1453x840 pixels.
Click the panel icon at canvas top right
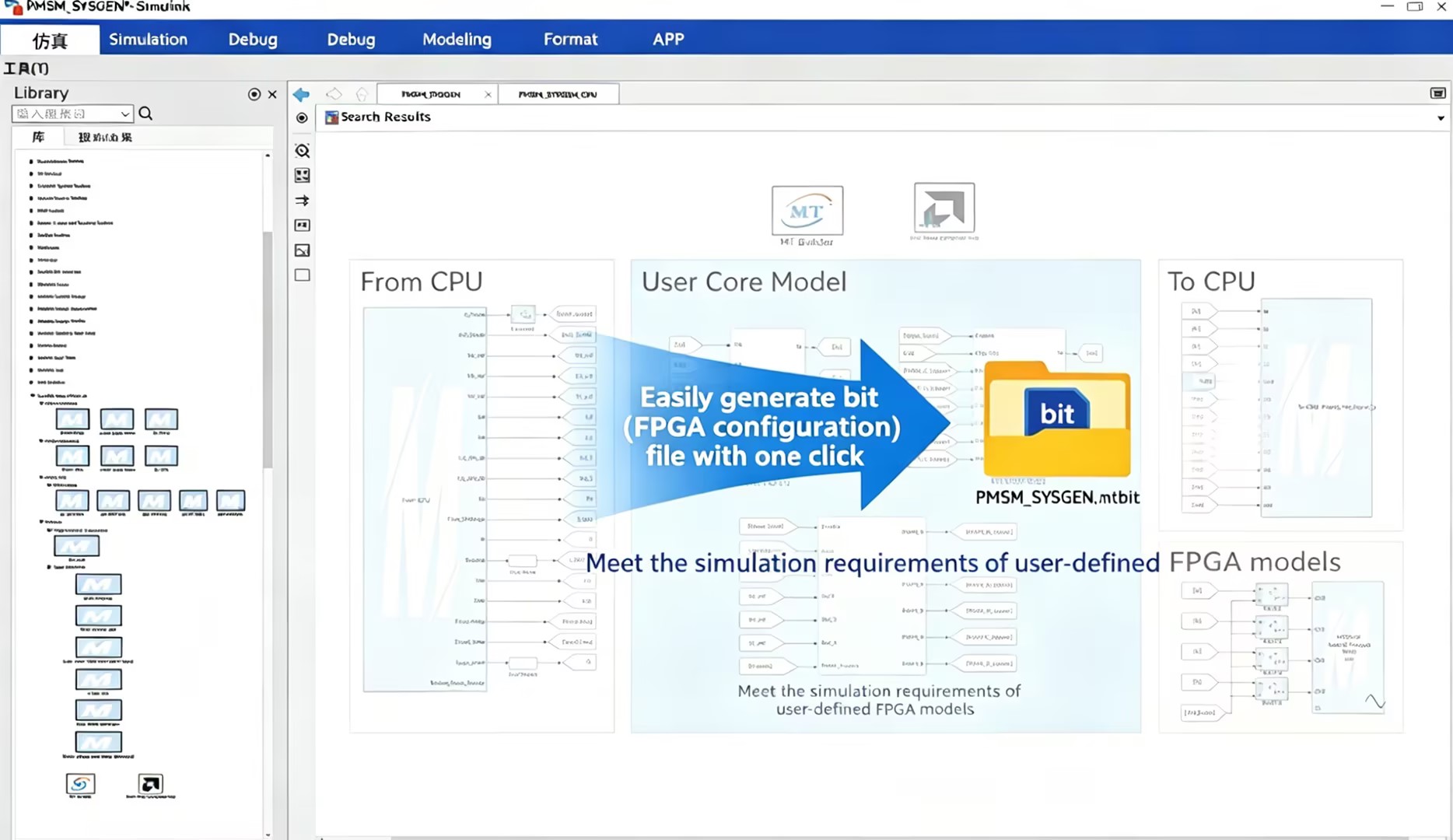point(1437,93)
